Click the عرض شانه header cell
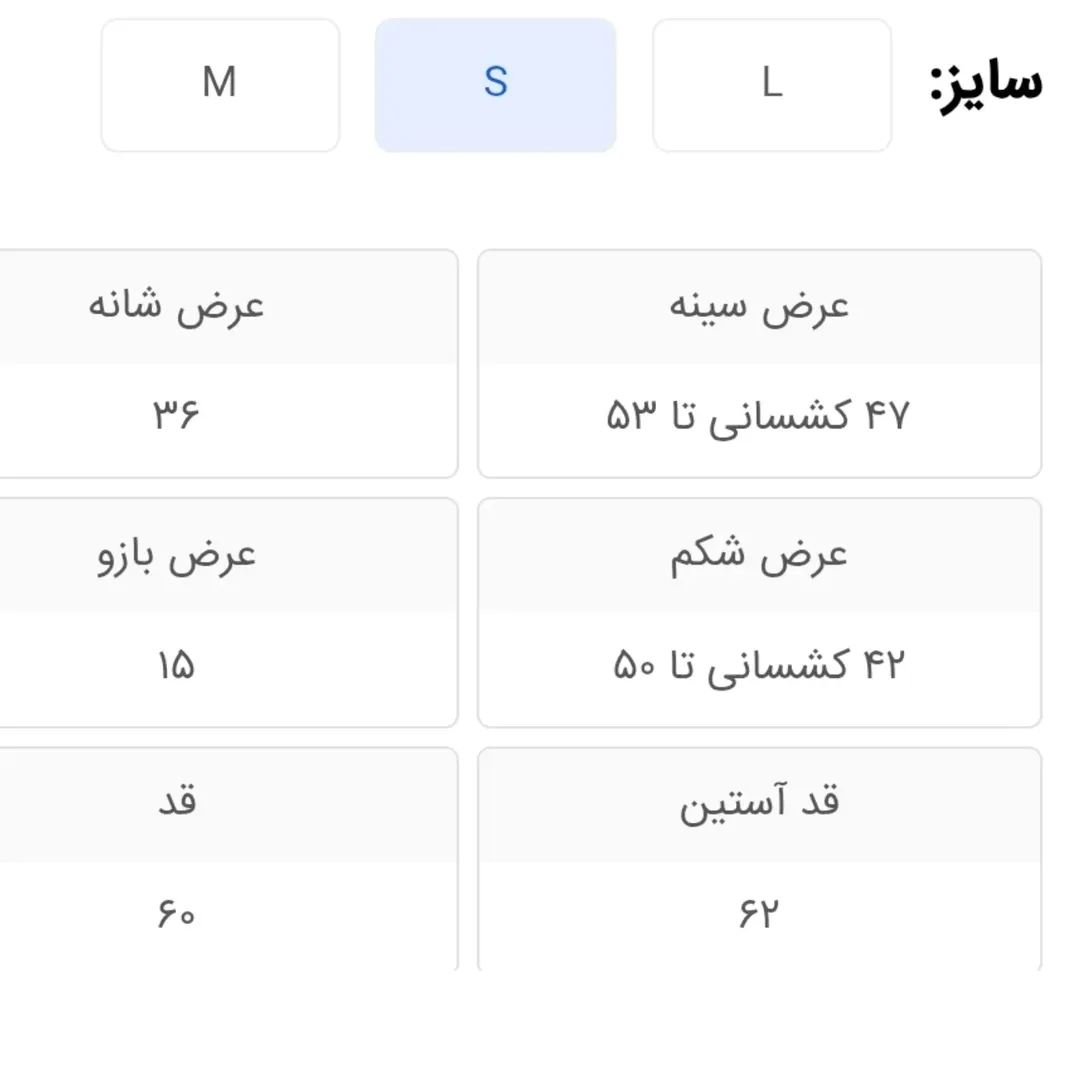Image resolution: width=1080 pixels, height=1080 pixels. tap(177, 305)
